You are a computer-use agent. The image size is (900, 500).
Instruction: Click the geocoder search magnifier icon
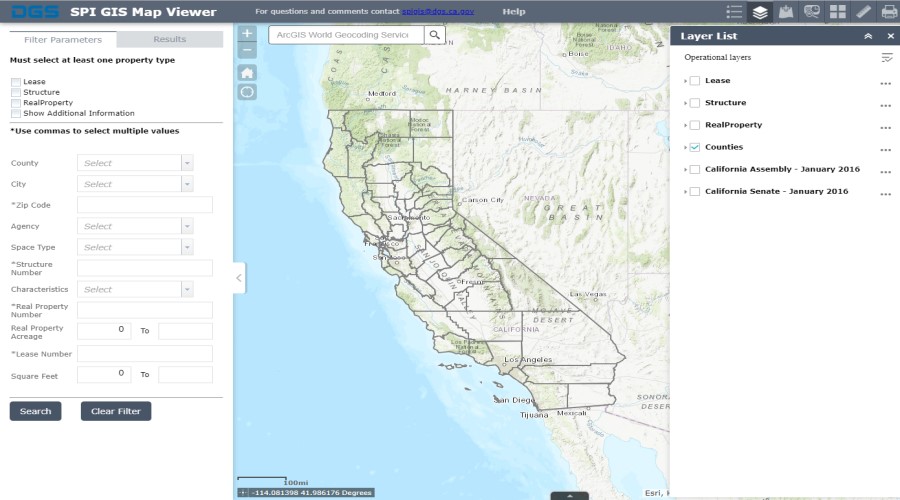pyautogui.click(x=434, y=35)
